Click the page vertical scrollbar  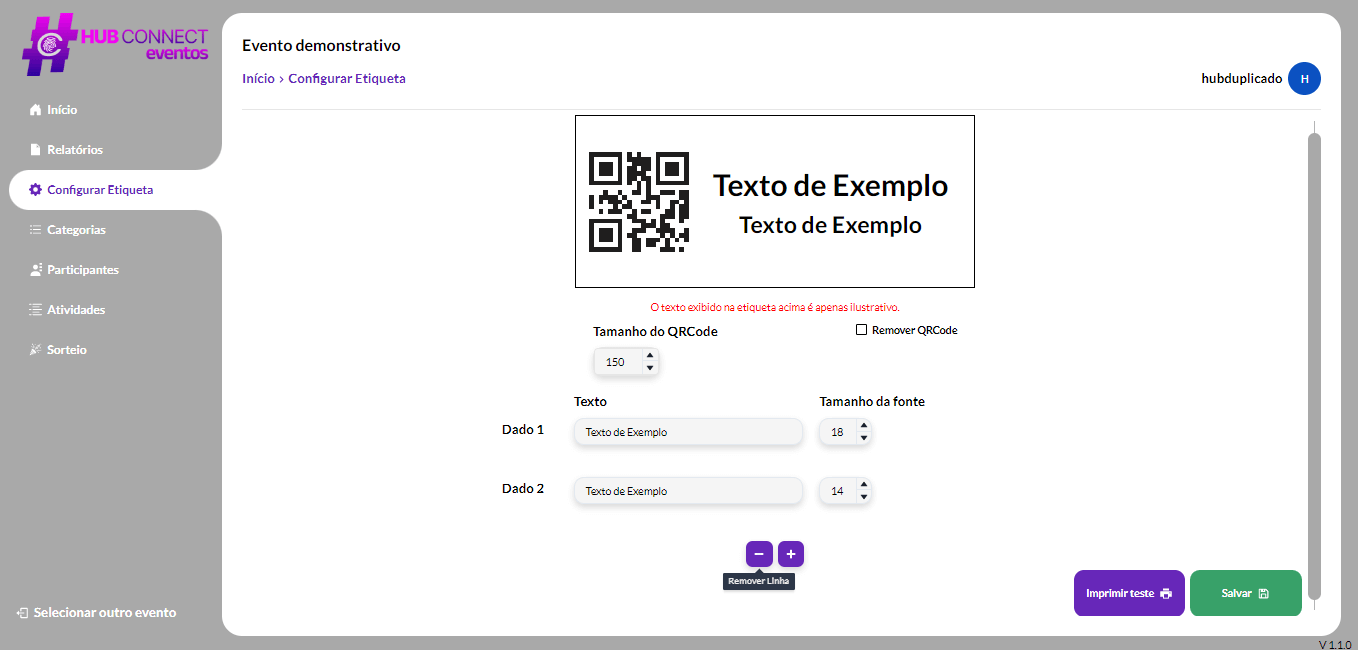click(1314, 365)
